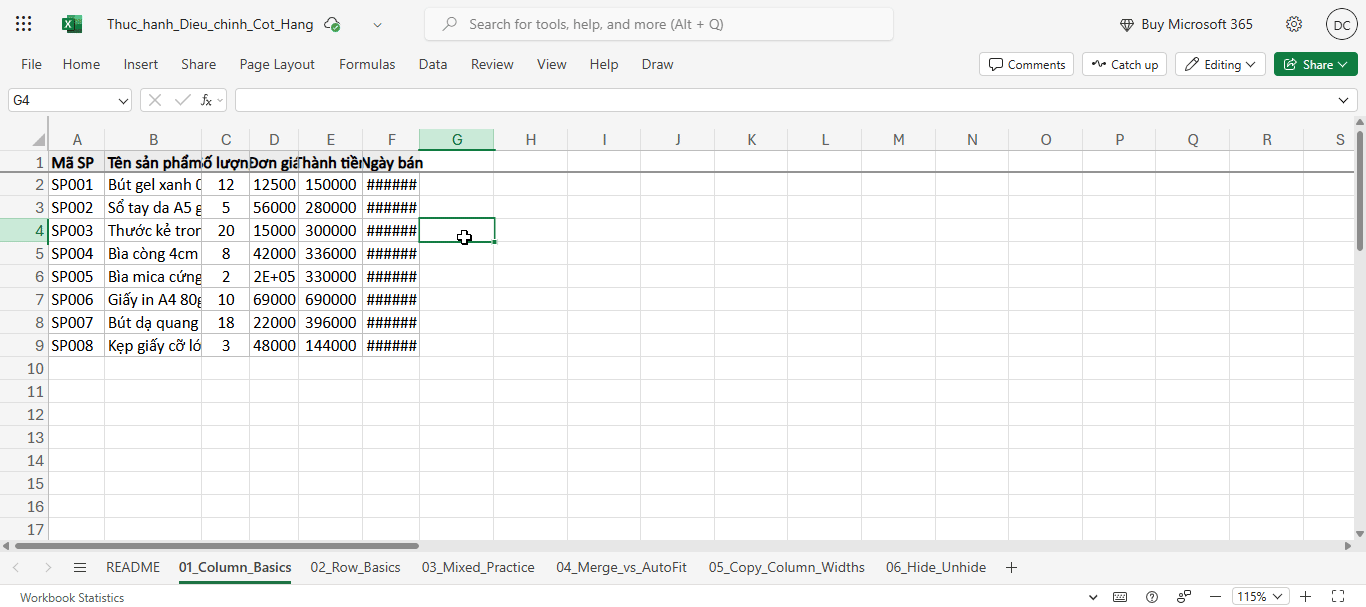Click the keyboard shortcuts icon in status bar
The width and height of the screenshot is (1366, 607).
(1120, 597)
